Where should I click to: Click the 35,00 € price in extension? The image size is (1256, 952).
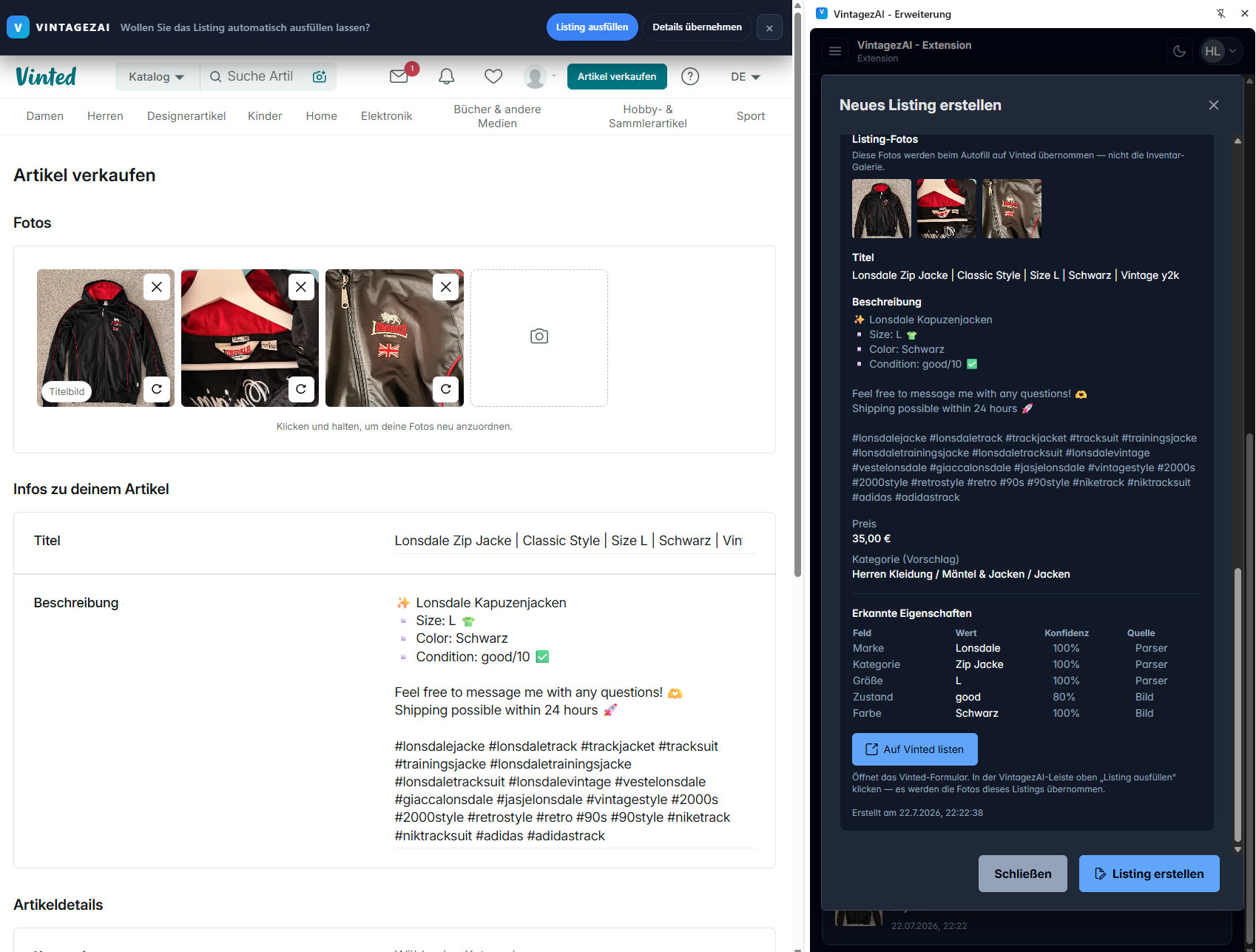pos(871,539)
